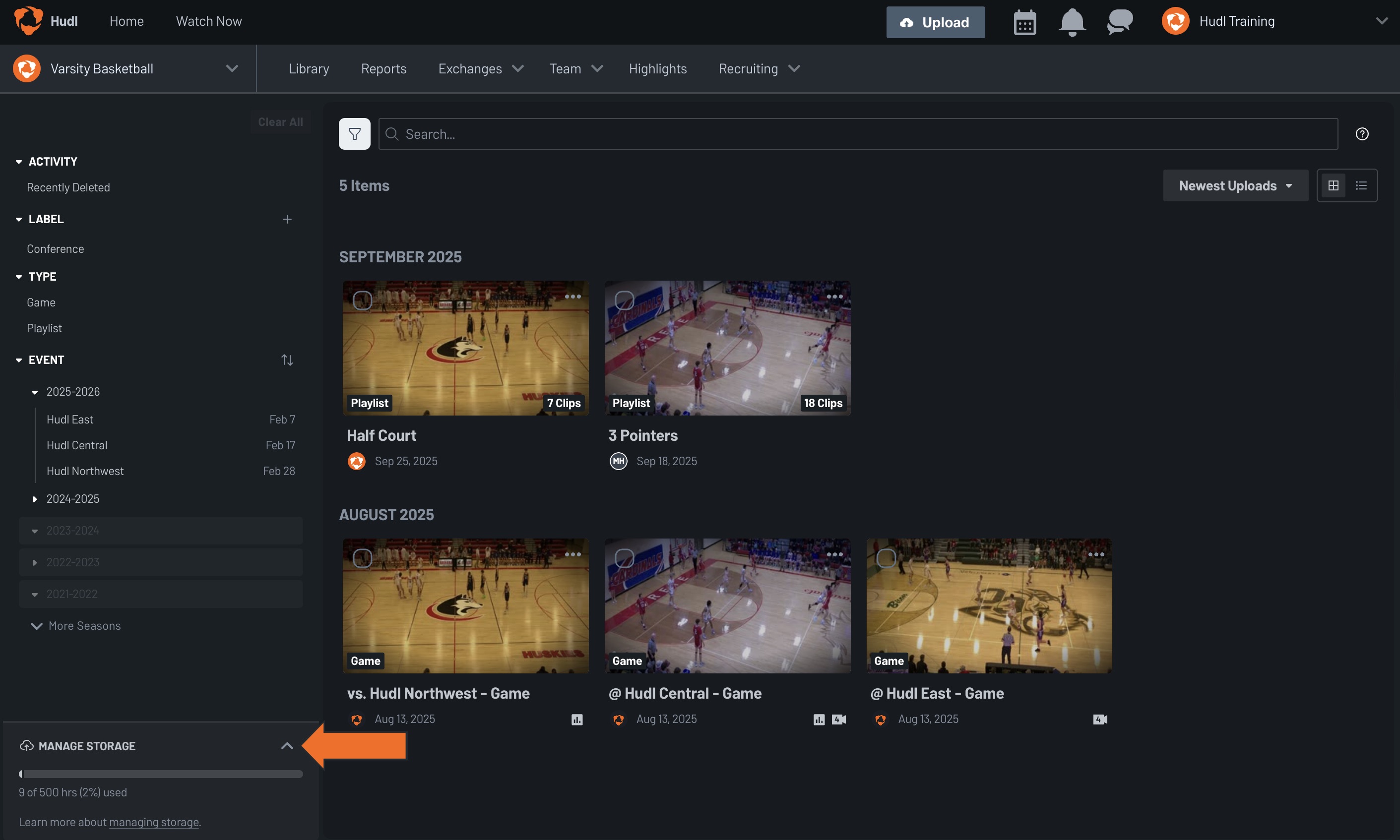Check the @ Hudl Central game checkbox
Image resolution: width=1400 pixels, height=840 pixels.
[x=624, y=558]
